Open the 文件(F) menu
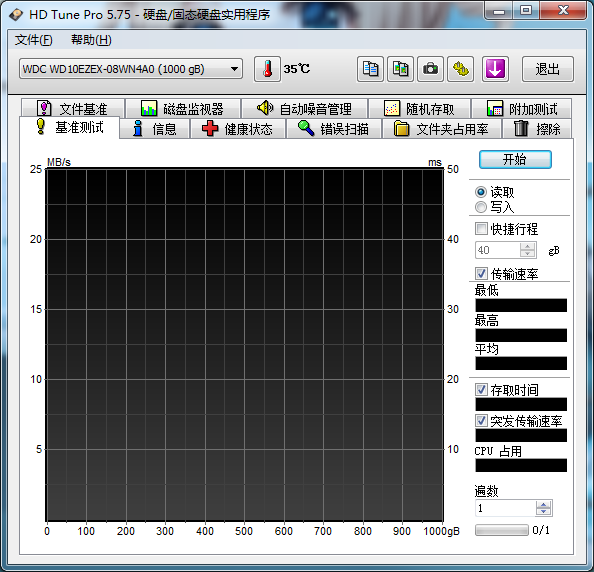The width and height of the screenshot is (594, 572). pyautogui.click(x=33, y=40)
